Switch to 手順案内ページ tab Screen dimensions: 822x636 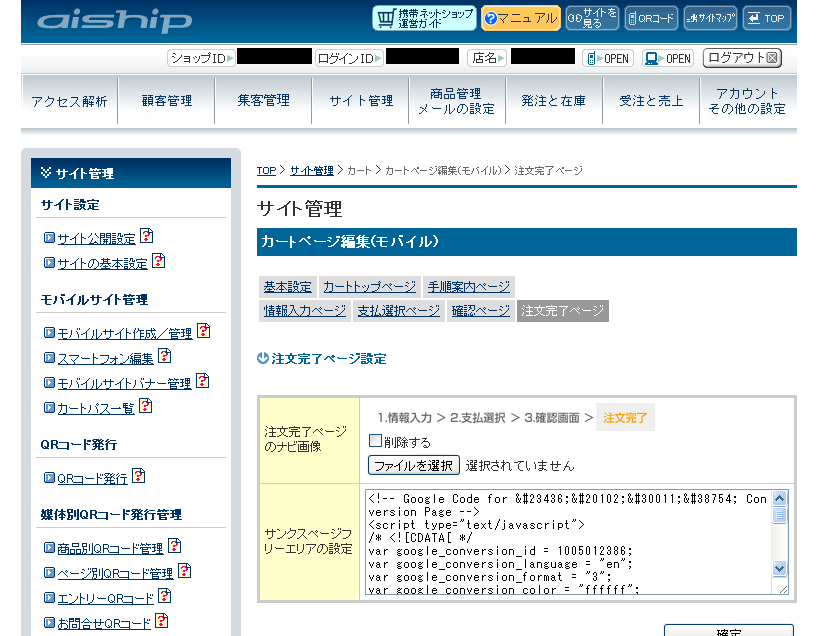point(469,287)
